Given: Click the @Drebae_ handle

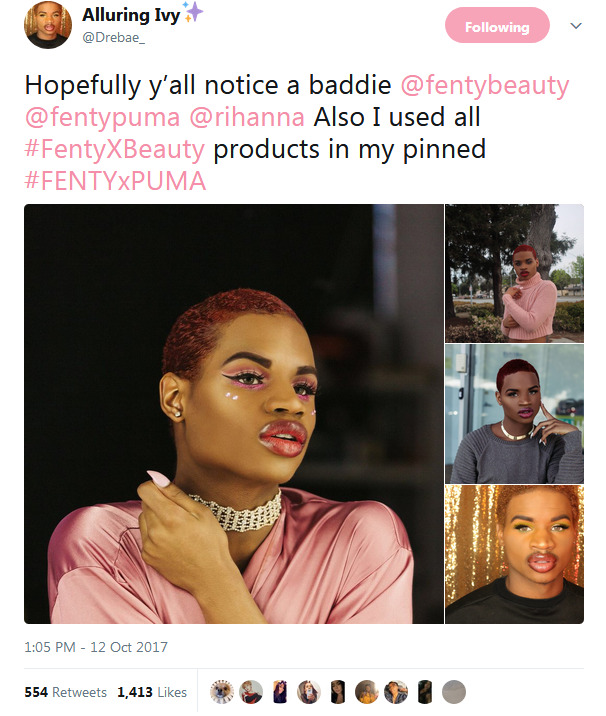Looking at the screenshot, I should (114, 38).
